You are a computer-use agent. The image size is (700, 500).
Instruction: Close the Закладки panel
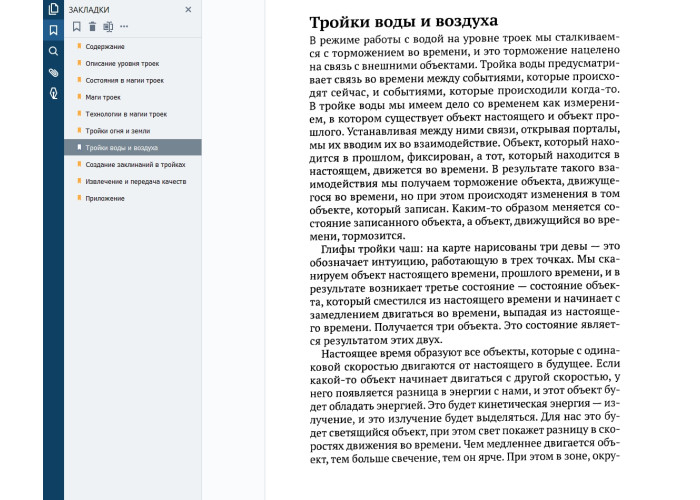188,9
